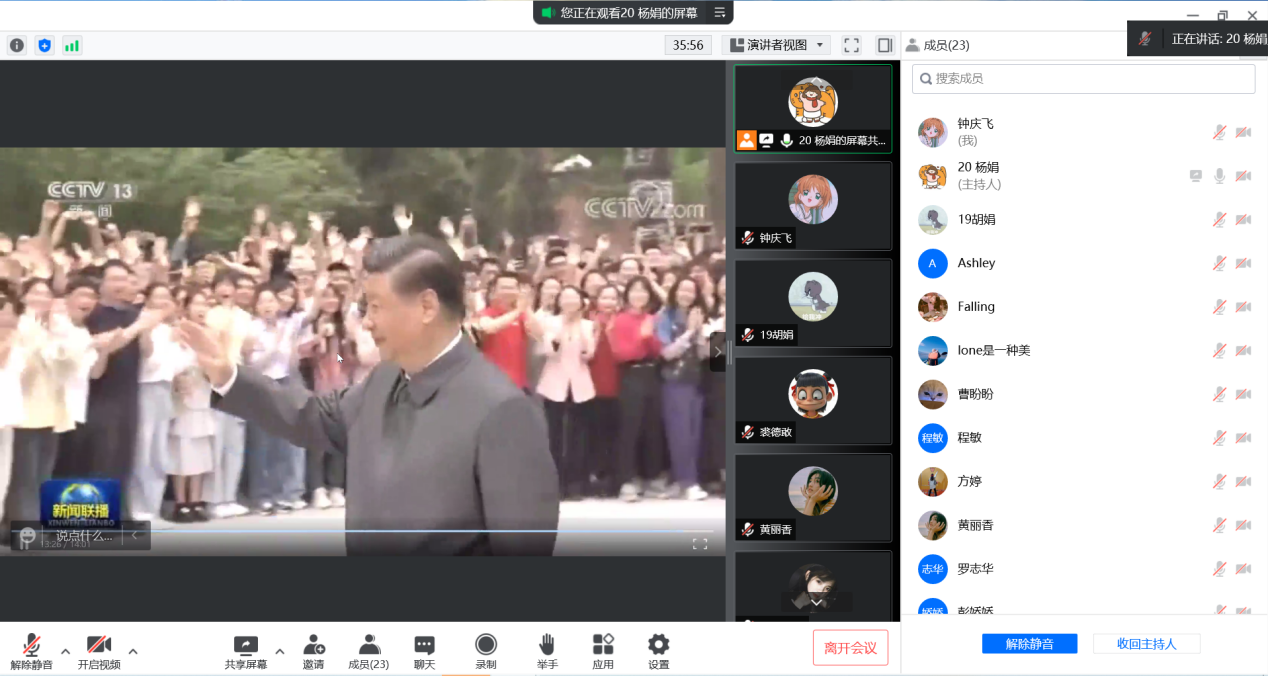Click 钟庆飞's avatar in the member list

point(933,132)
